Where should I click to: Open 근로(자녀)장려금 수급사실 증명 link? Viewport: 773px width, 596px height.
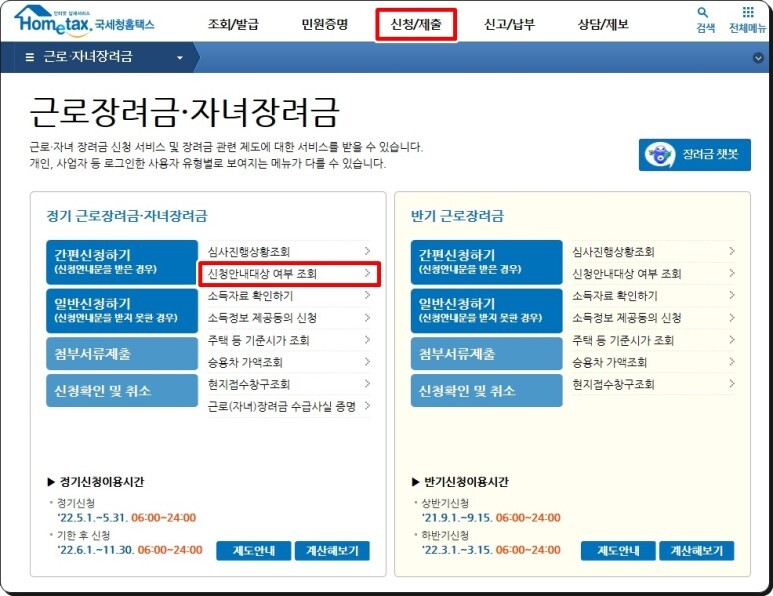pos(289,406)
